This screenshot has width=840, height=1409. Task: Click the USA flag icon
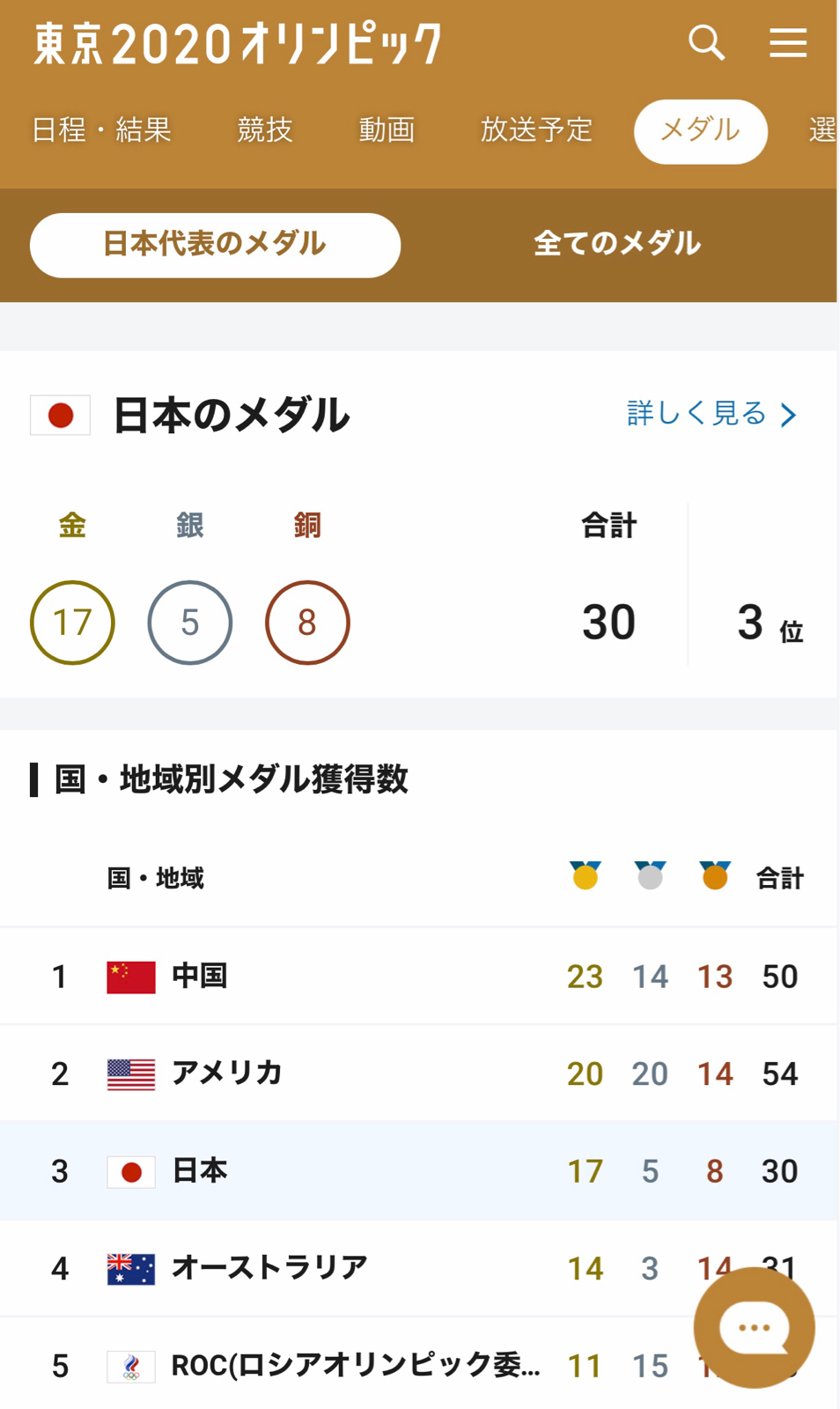[131, 1074]
